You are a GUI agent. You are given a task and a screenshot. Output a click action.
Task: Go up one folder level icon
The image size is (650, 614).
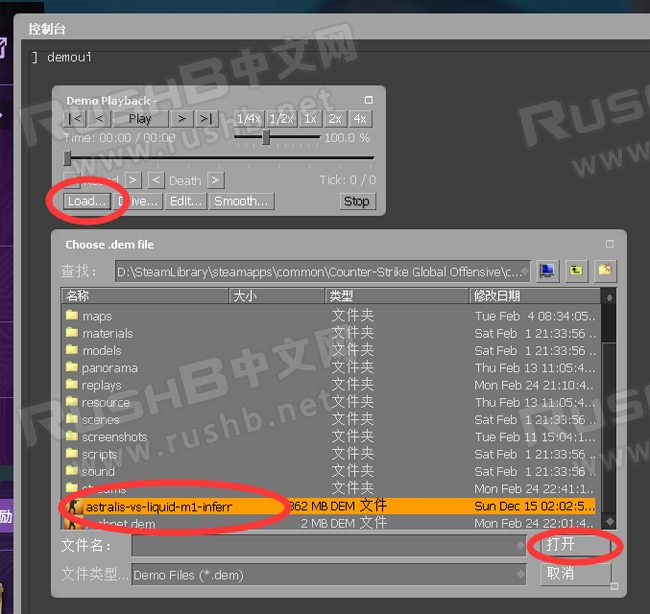point(576,270)
